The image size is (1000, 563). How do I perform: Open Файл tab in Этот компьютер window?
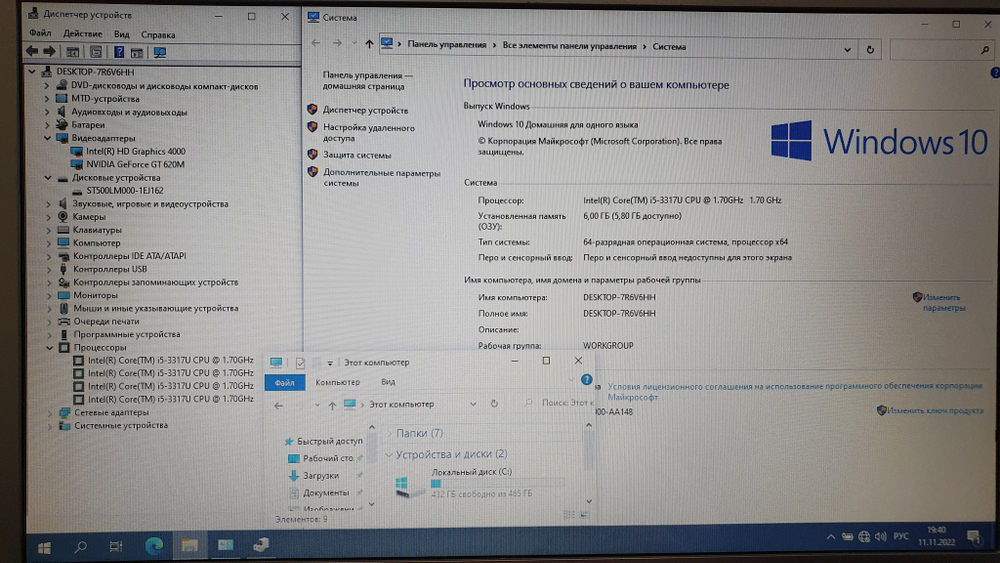[284, 383]
